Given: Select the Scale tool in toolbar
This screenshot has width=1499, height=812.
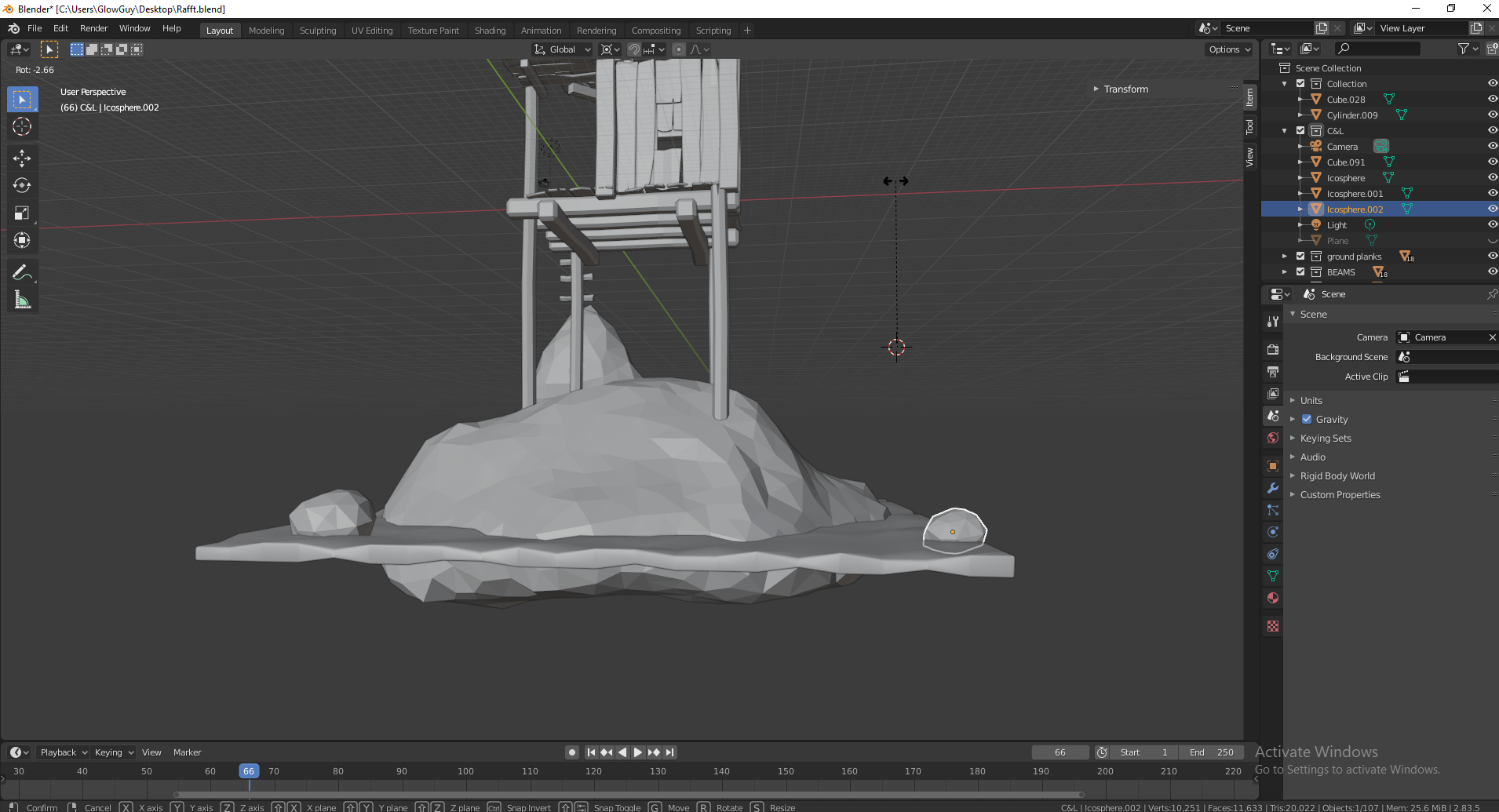Looking at the screenshot, I should click(x=22, y=213).
